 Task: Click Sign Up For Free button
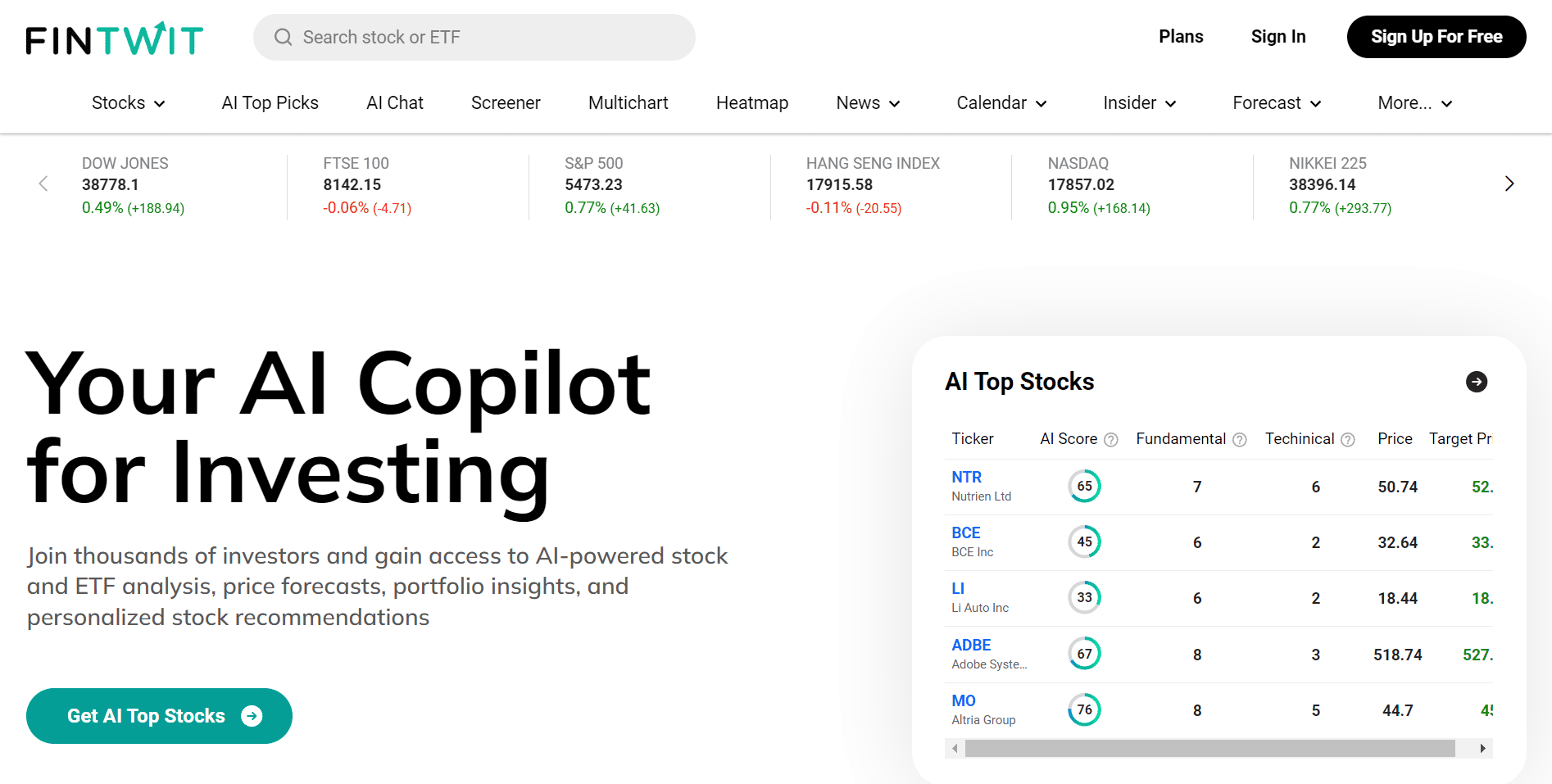[x=1436, y=37]
